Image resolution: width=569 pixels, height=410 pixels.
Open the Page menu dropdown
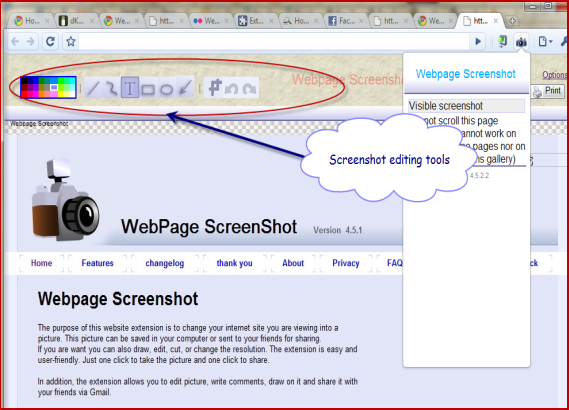tap(545, 42)
